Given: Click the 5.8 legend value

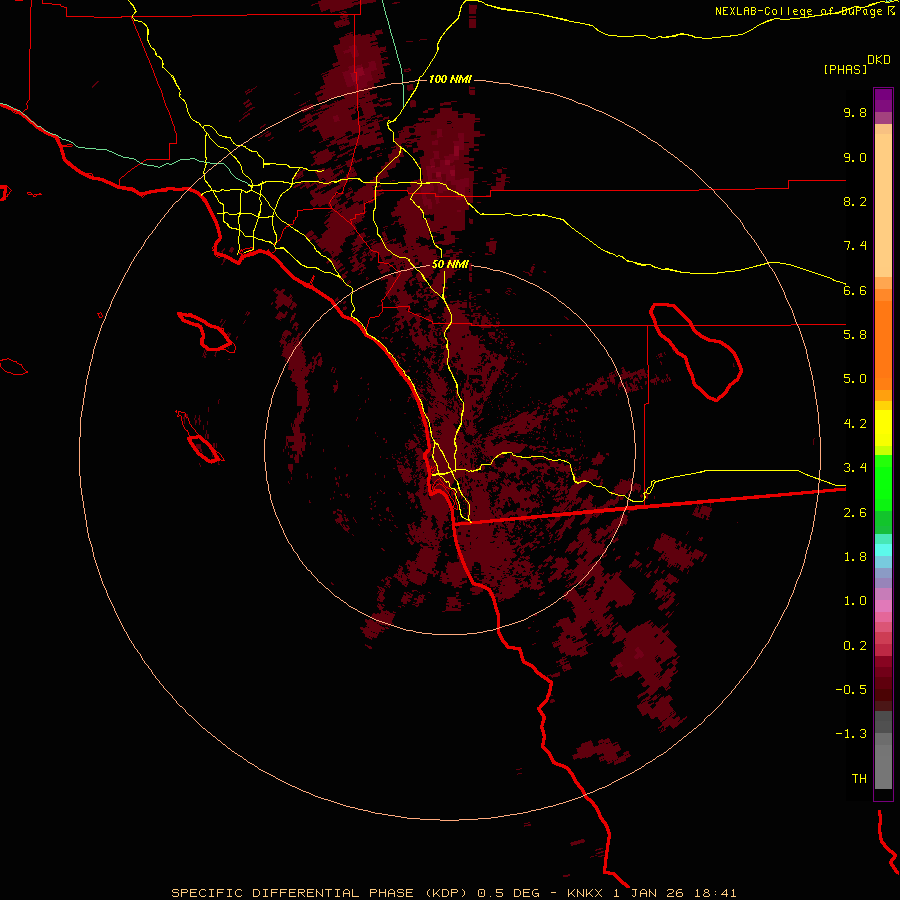Looking at the screenshot, I should (x=855, y=335).
